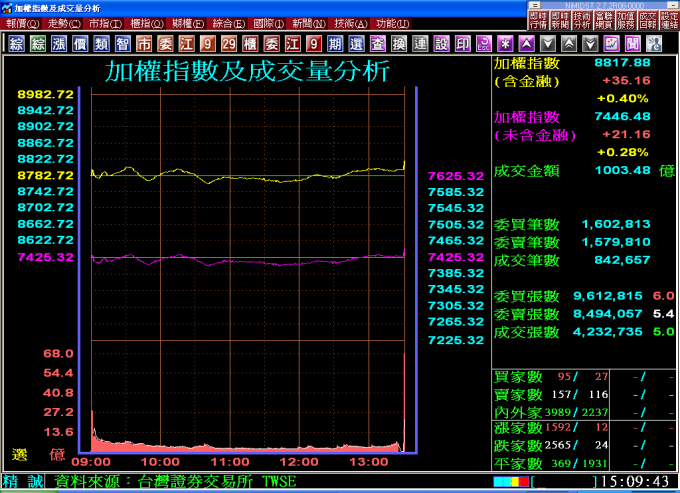
Task: Open the 國際(I) menu
Action: pyautogui.click(x=269, y=23)
